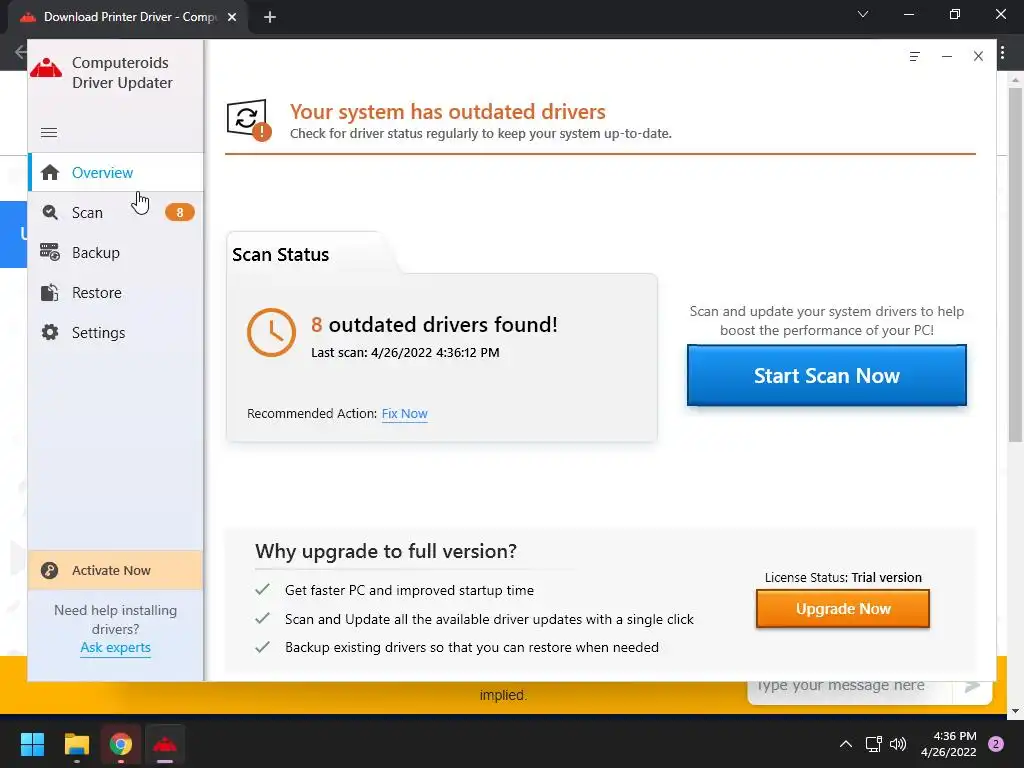1024x768 pixels.
Task: Click 'License Status: Trial version' text
Action: tap(843, 577)
